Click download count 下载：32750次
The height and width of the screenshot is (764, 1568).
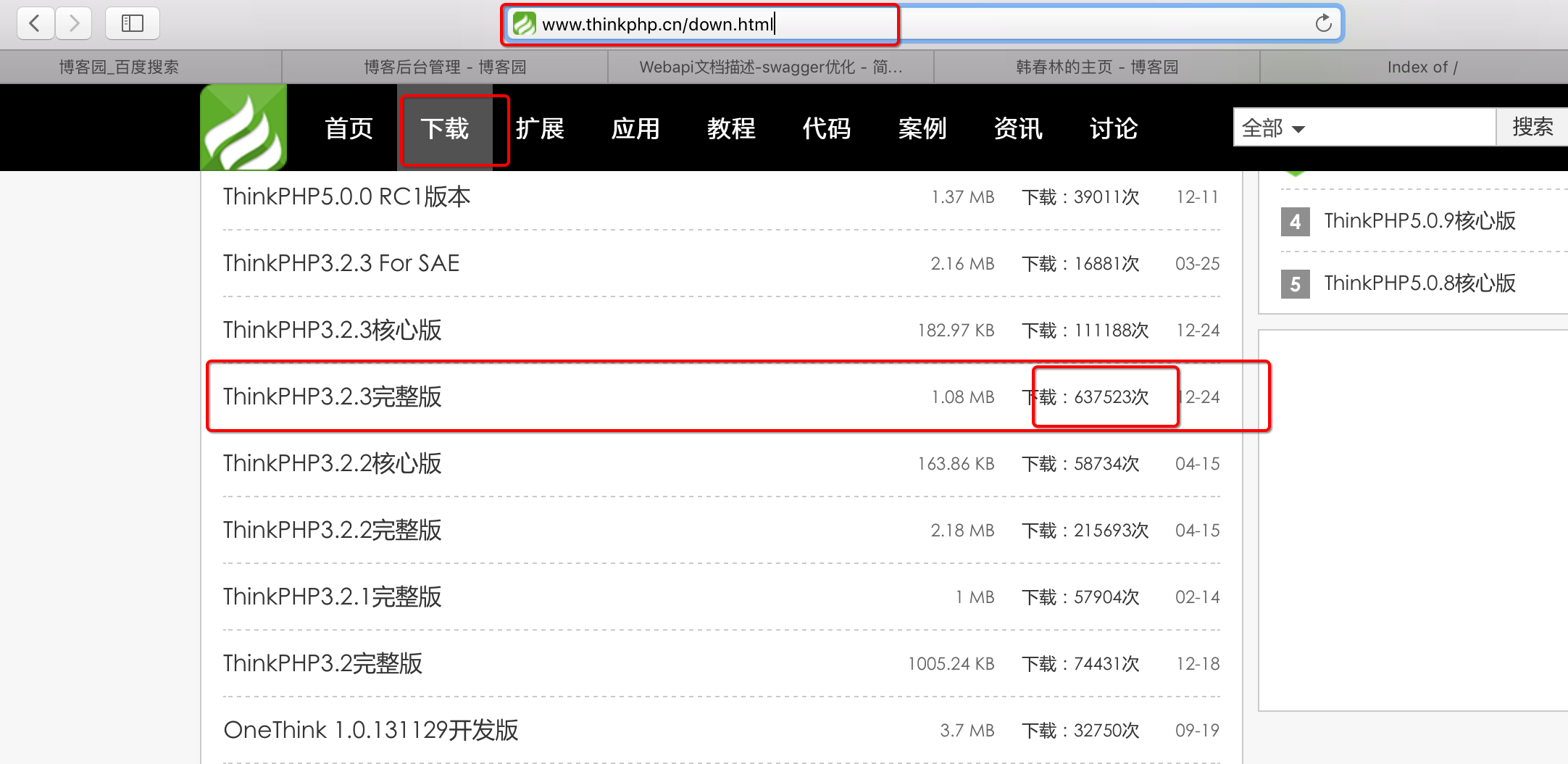point(1080,730)
